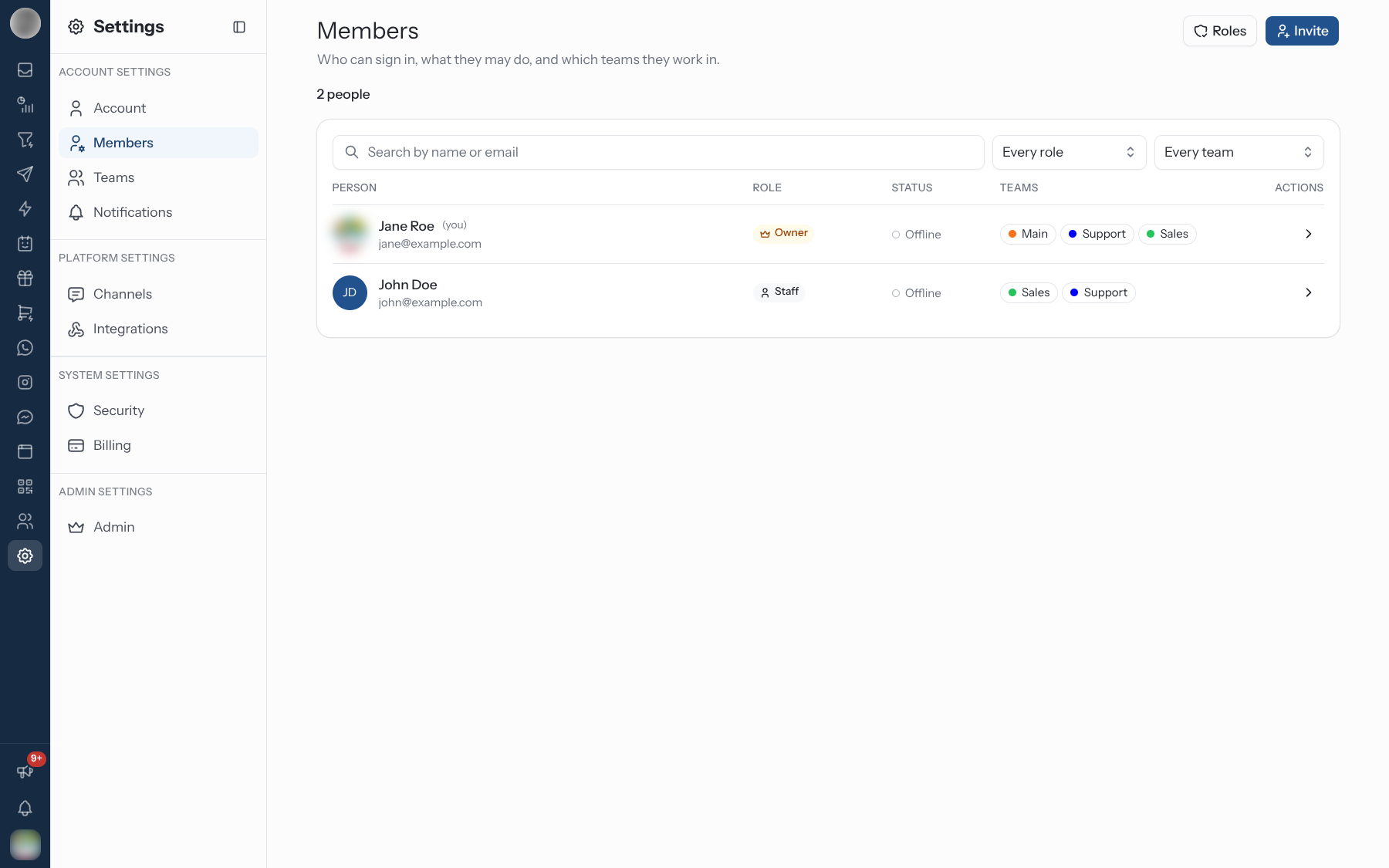Click the funnel icon in the left rail

pyautogui.click(x=25, y=140)
